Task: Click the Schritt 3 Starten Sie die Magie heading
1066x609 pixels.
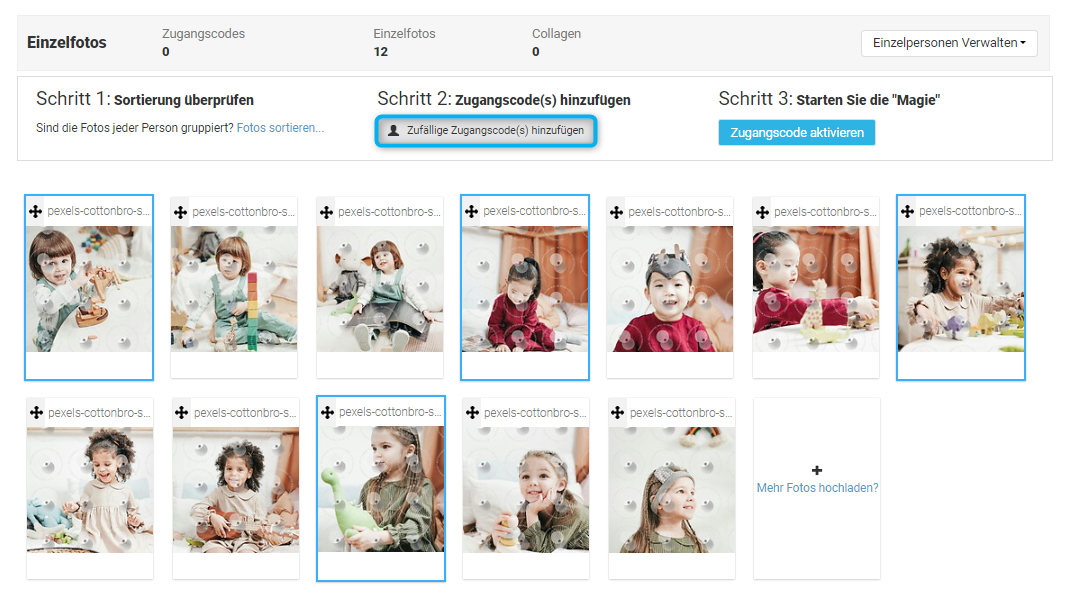Action: 829,99
